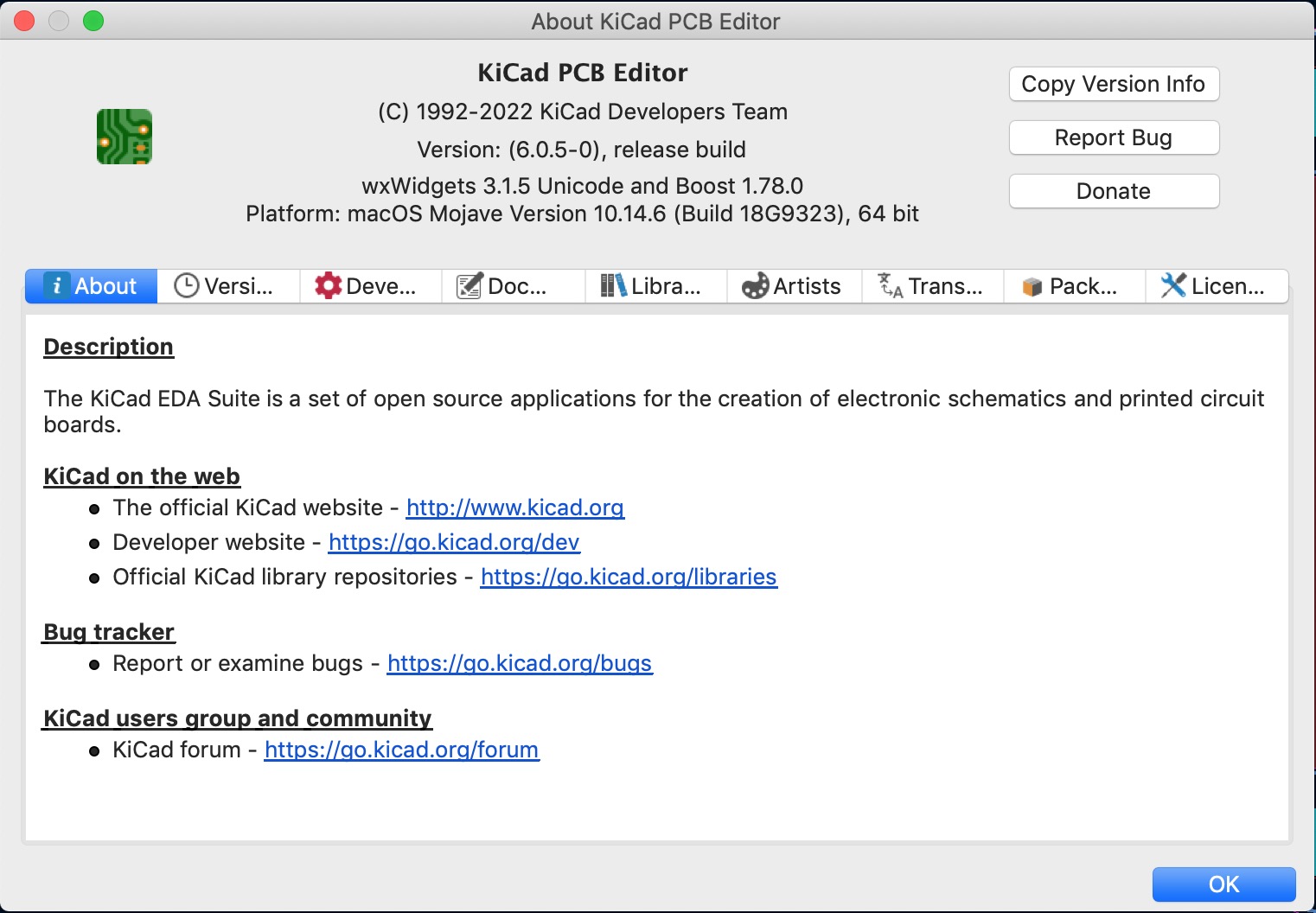Click Copy Version Info button
This screenshot has height=913, width=1316.
(1114, 84)
